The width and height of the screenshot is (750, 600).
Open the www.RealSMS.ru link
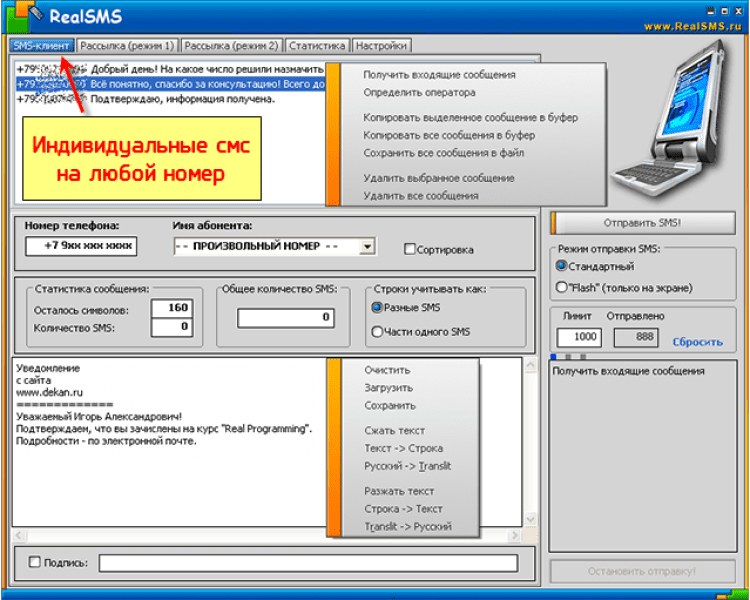pyautogui.click(x=692, y=26)
